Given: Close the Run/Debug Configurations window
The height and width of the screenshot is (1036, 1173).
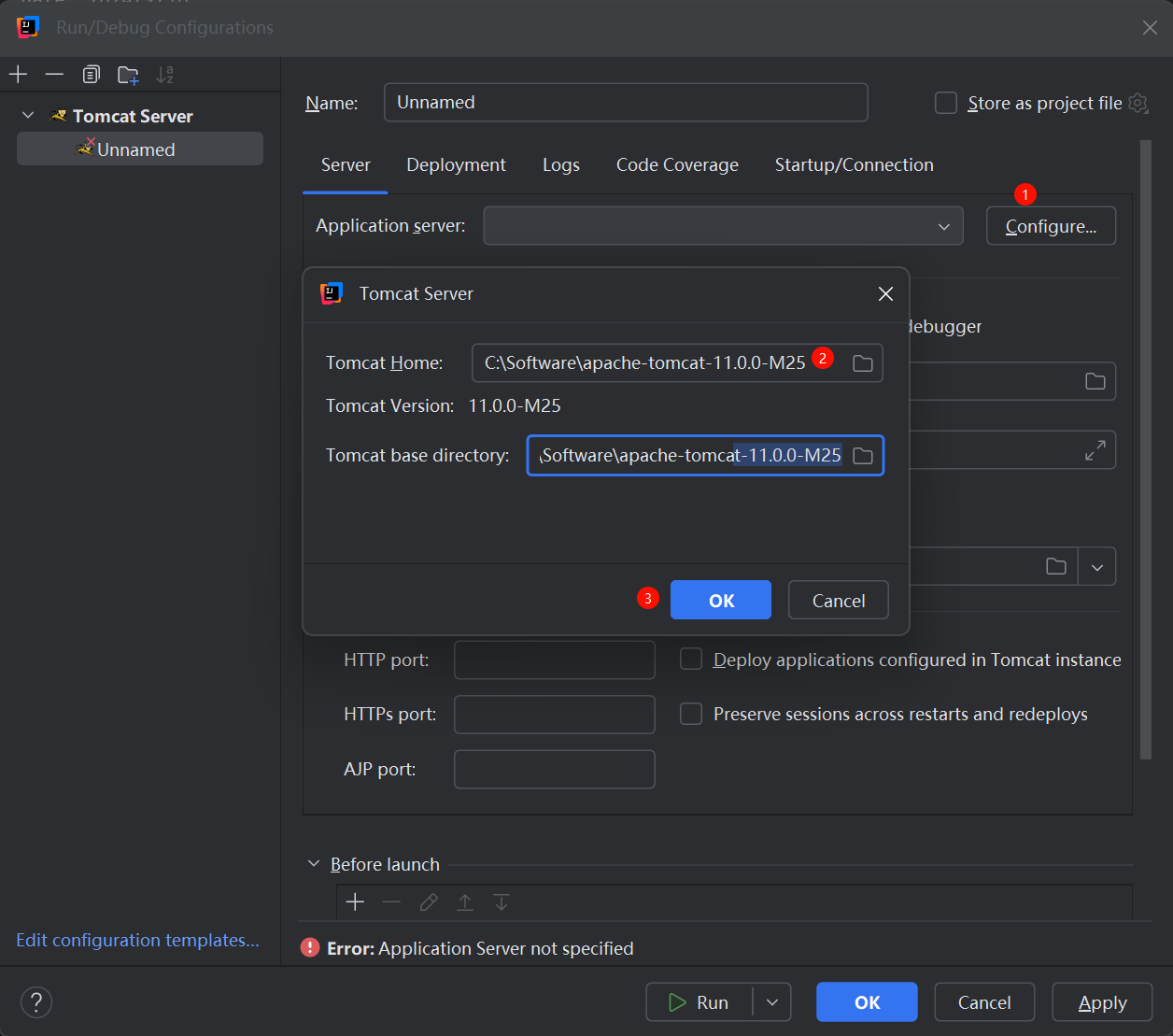Looking at the screenshot, I should 1150,28.
